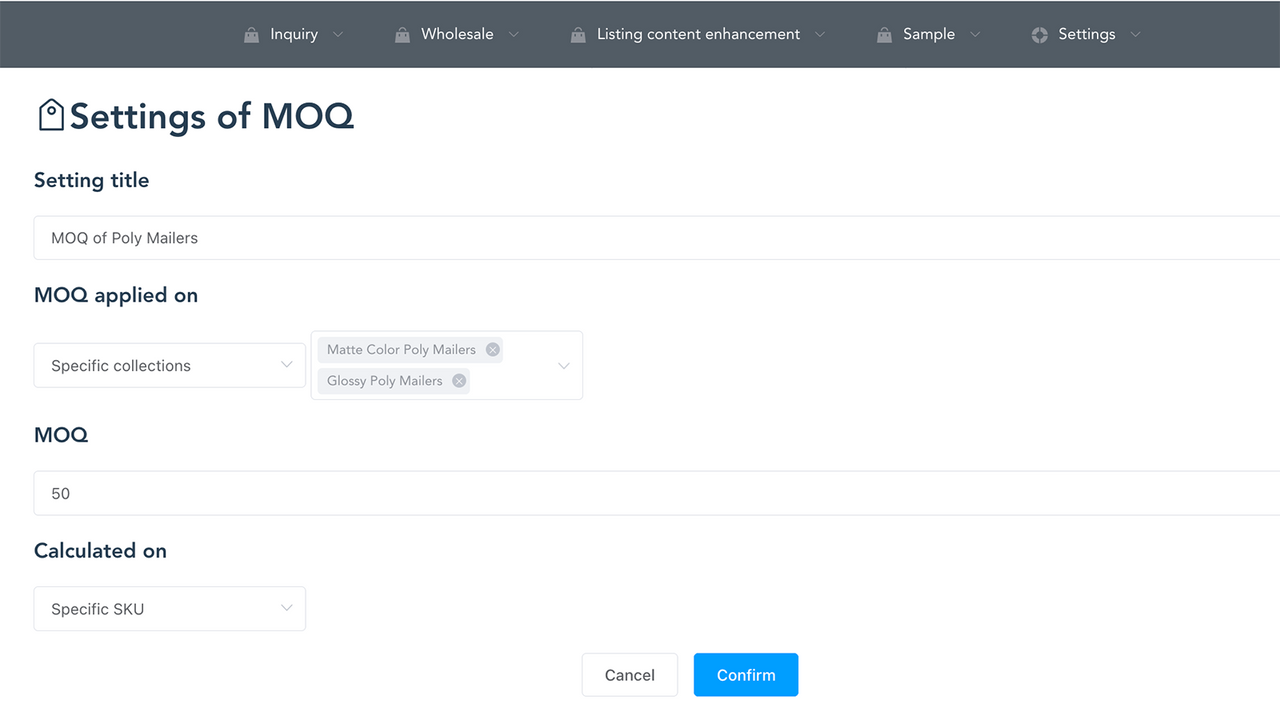This screenshot has width=1280, height=720.
Task: Expand the Specific SKU dropdown
Action: [x=169, y=608]
